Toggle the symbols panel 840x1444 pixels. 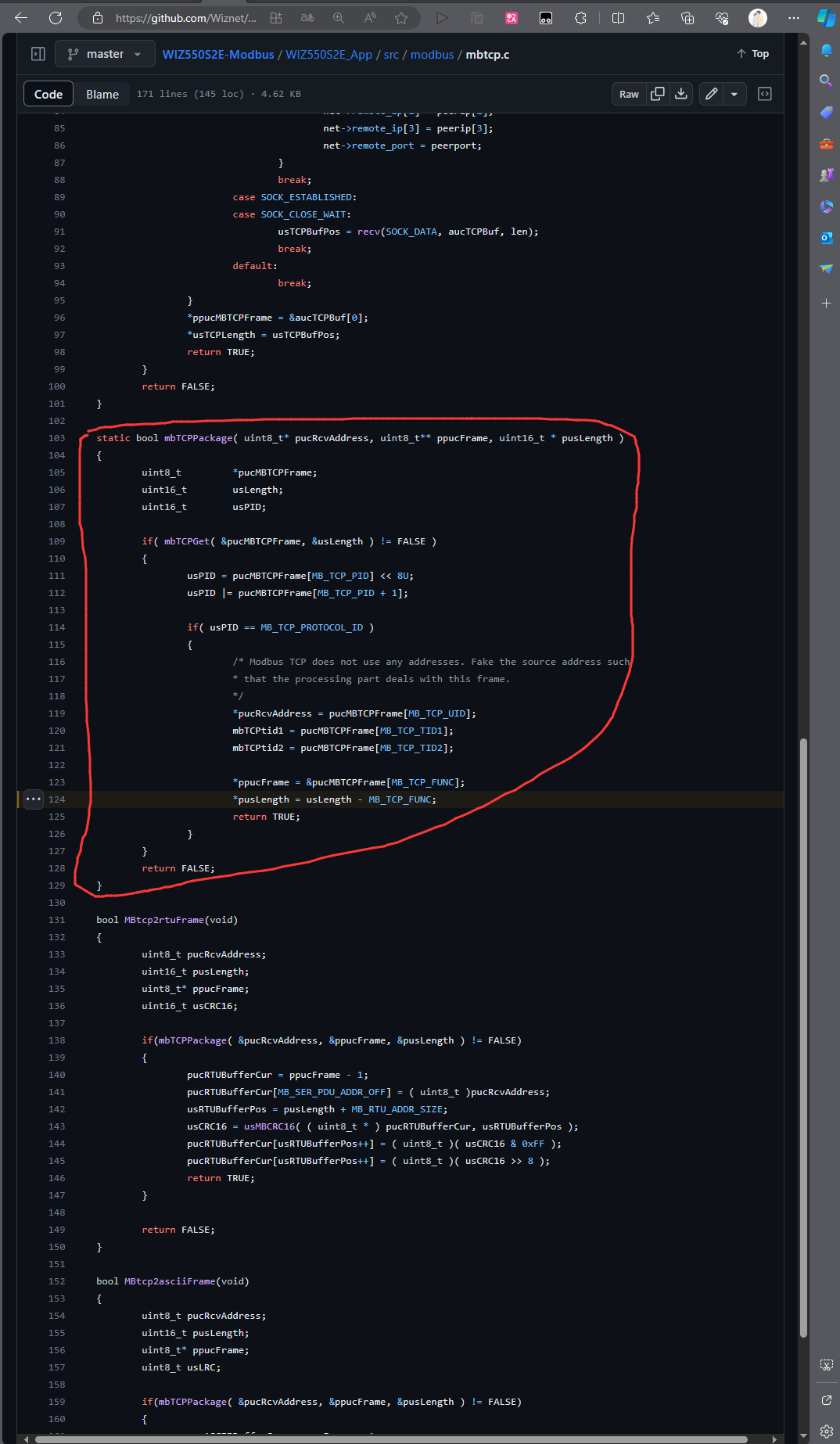click(x=765, y=94)
